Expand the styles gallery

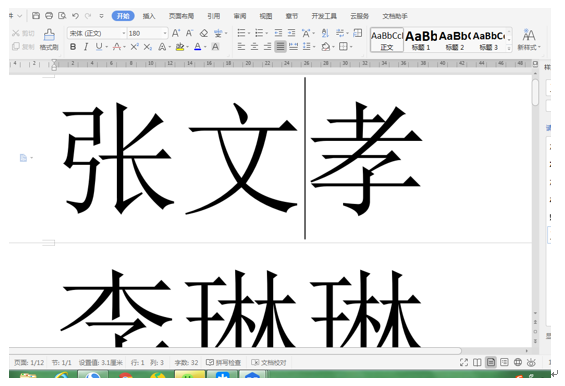point(509,48)
